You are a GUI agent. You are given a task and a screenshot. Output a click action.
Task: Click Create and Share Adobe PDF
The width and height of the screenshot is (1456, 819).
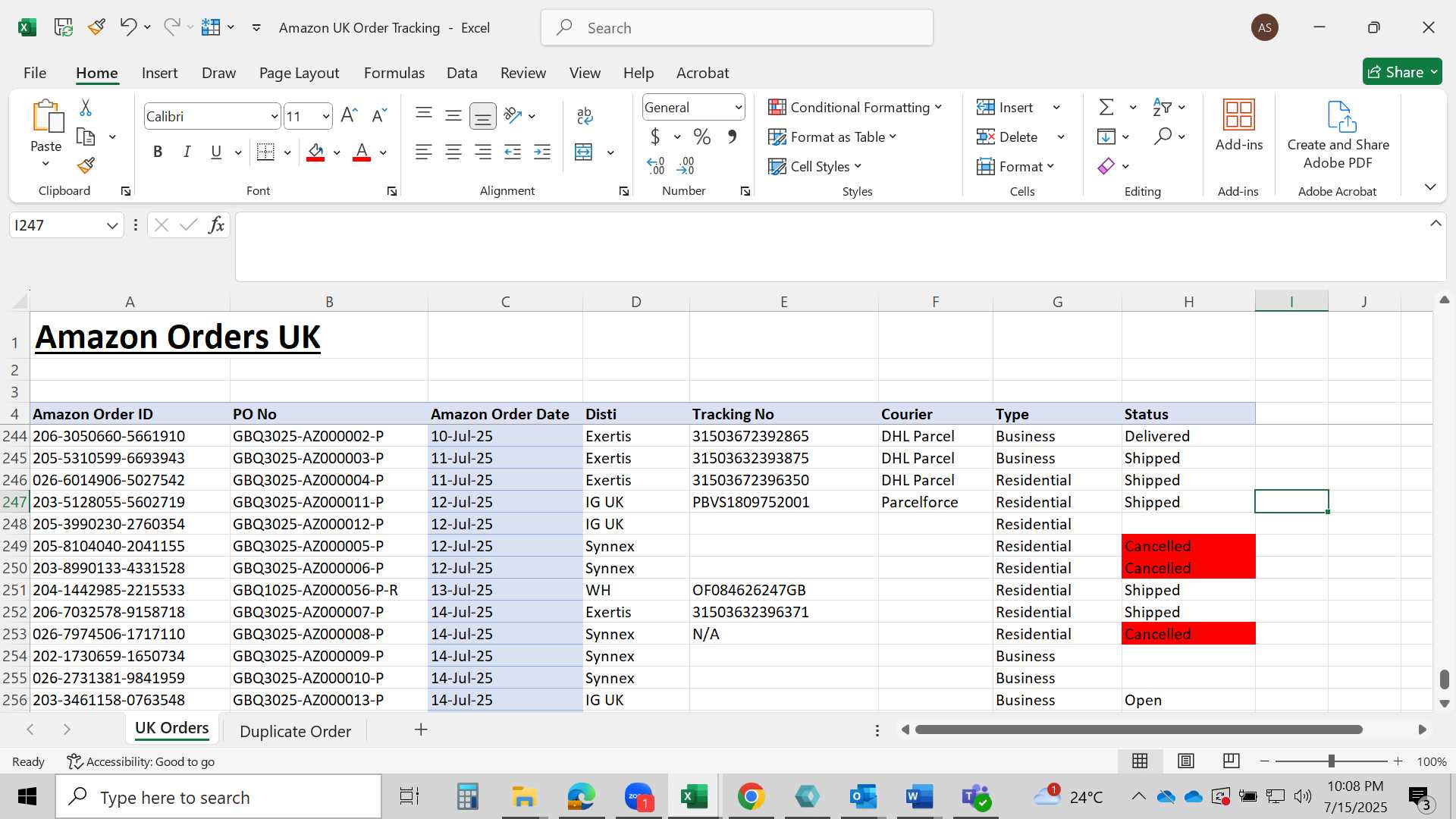coord(1338,135)
